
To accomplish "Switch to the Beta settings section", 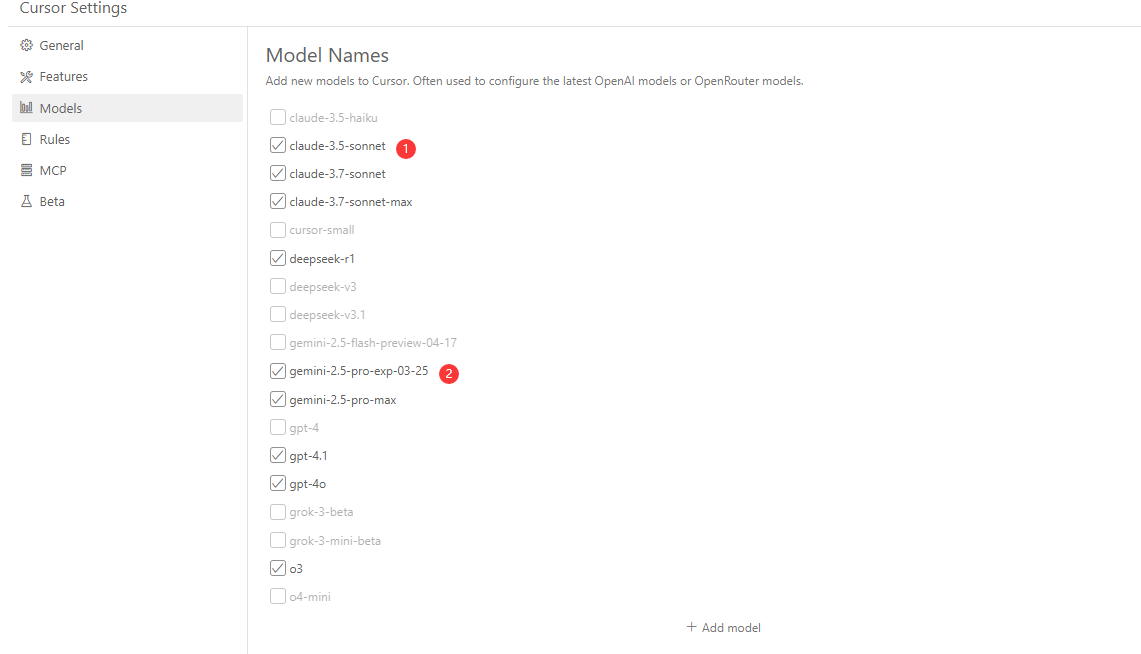I will pos(127,202).
